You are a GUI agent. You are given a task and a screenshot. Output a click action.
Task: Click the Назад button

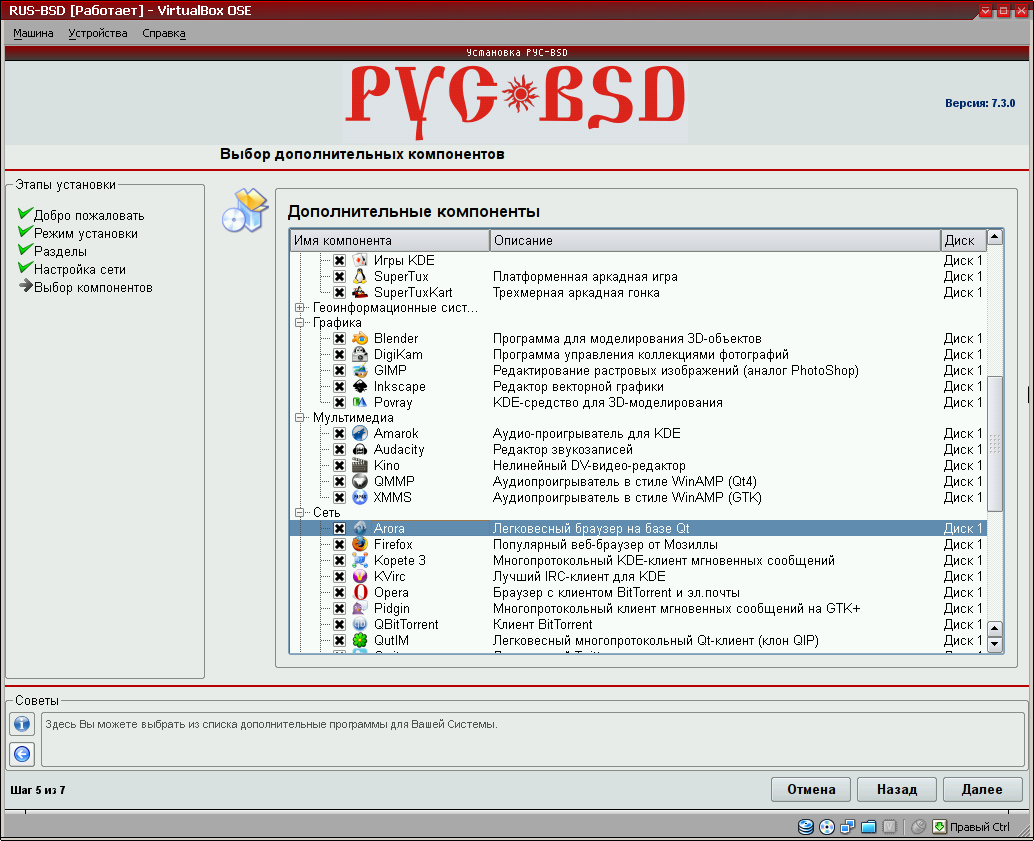click(897, 790)
